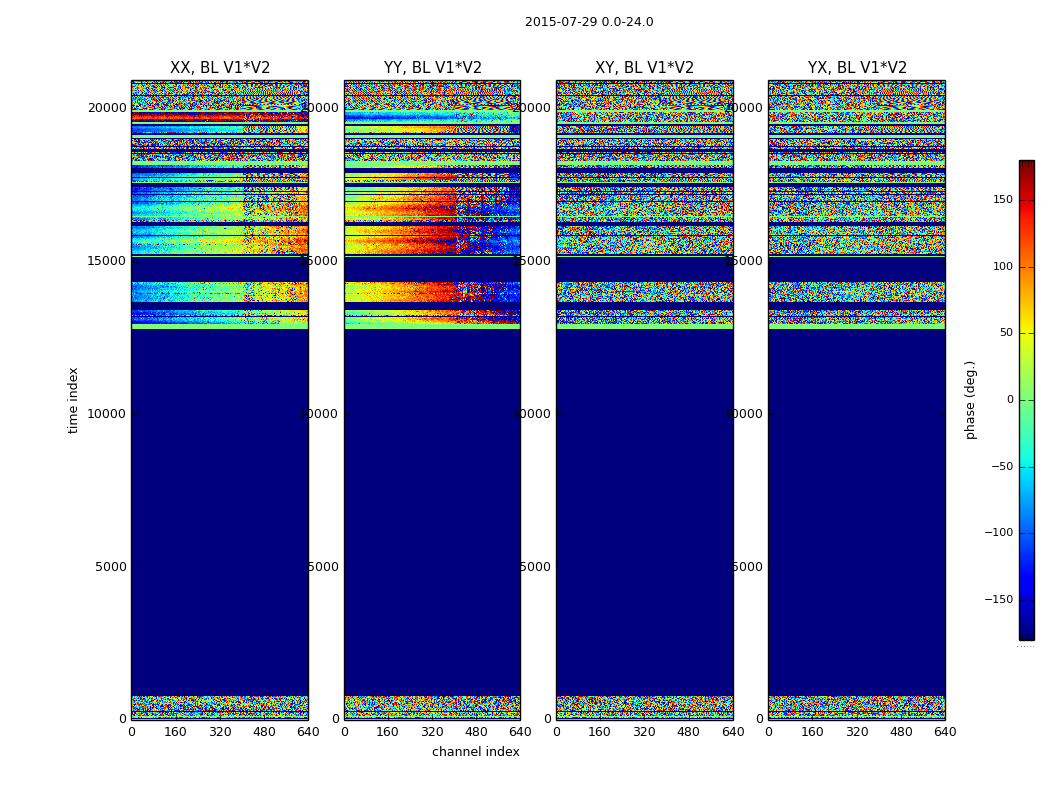The width and height of the screenshot is (1050, 800).
Task: Click the 'channel index' x-axis label
Action: tap(475, 752)
